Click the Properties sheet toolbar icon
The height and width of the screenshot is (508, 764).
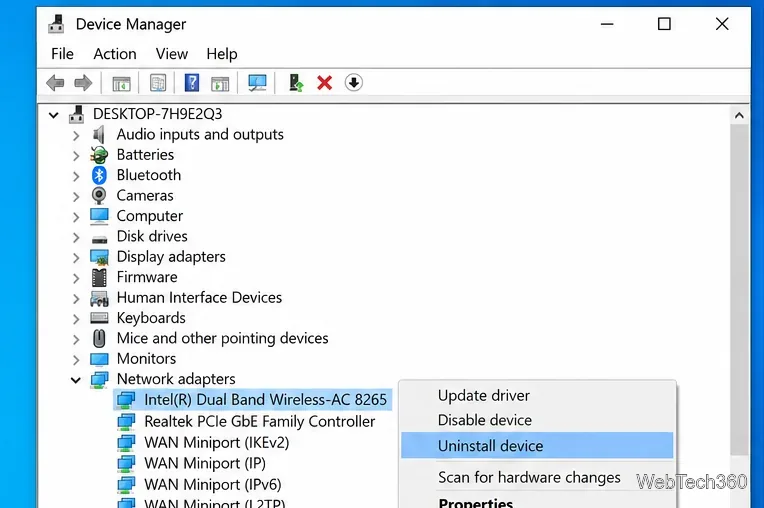click(158, 83)
